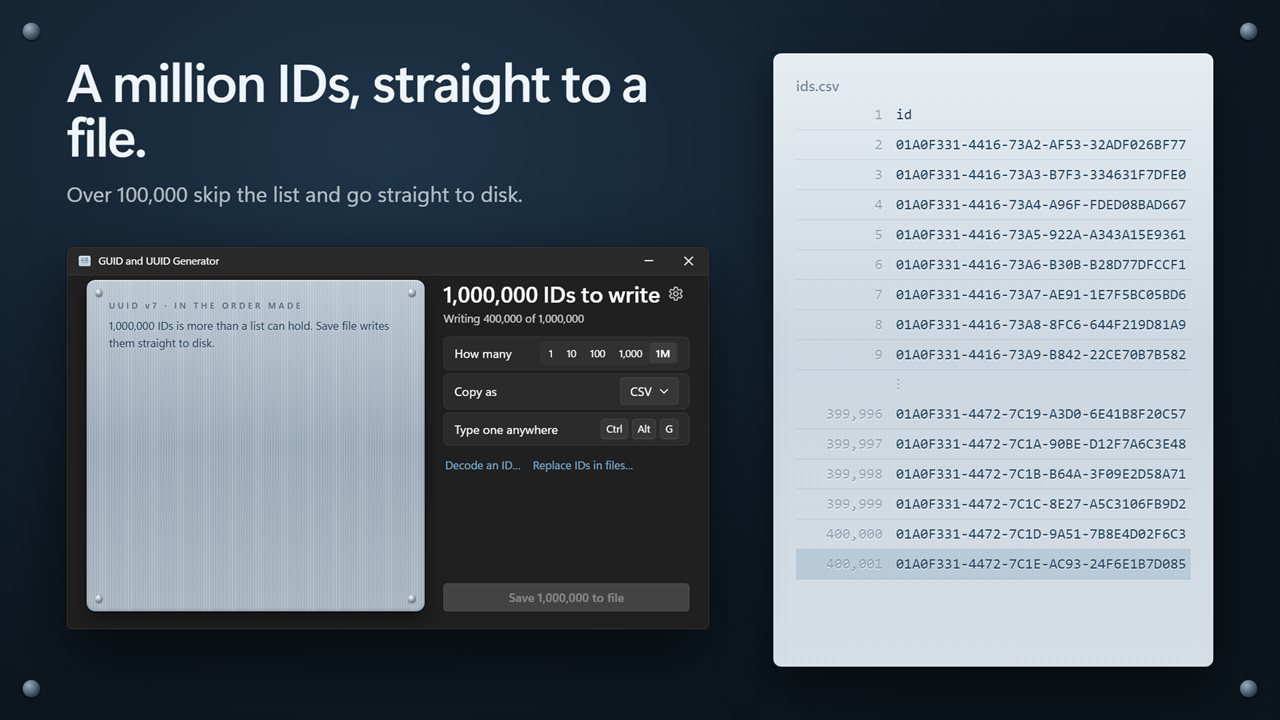Minimize the GUID and UUID Generator window
Image resolution: width=1280 pixels, height=720 pixels.
pos(649,261)
